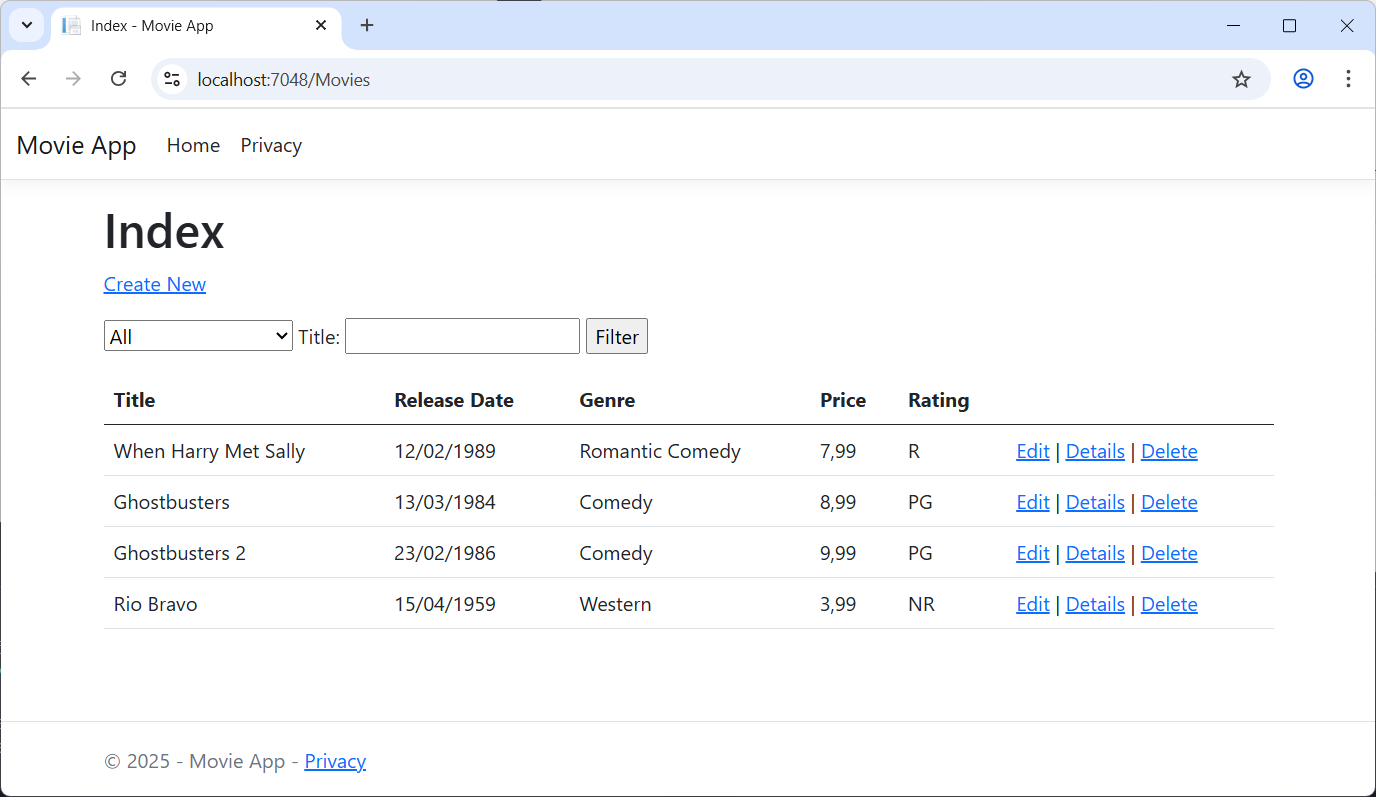Image resolution: width=1376 pixels, height=797 pixels.
Task: Open a new browser tab with plus icon
Action: 366,25
